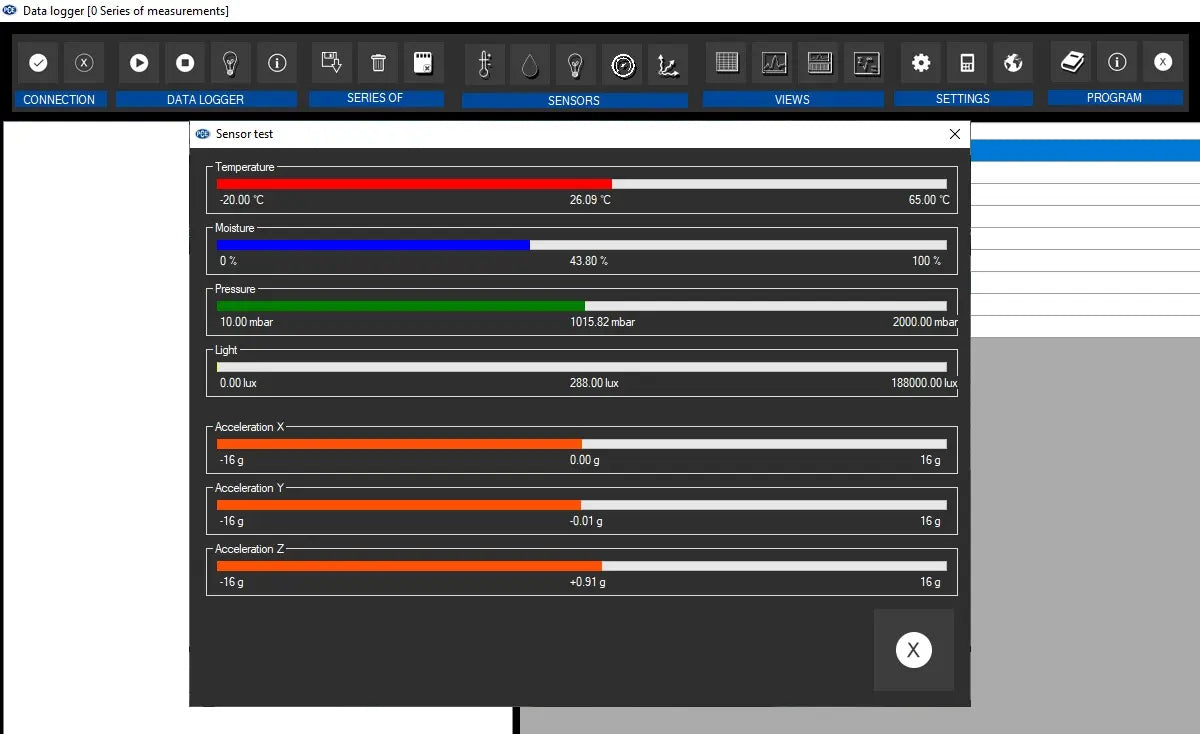The width and height of the screenshot is (1200, 734).
Task: Click the SD card icon
Action: coord(424,63)
